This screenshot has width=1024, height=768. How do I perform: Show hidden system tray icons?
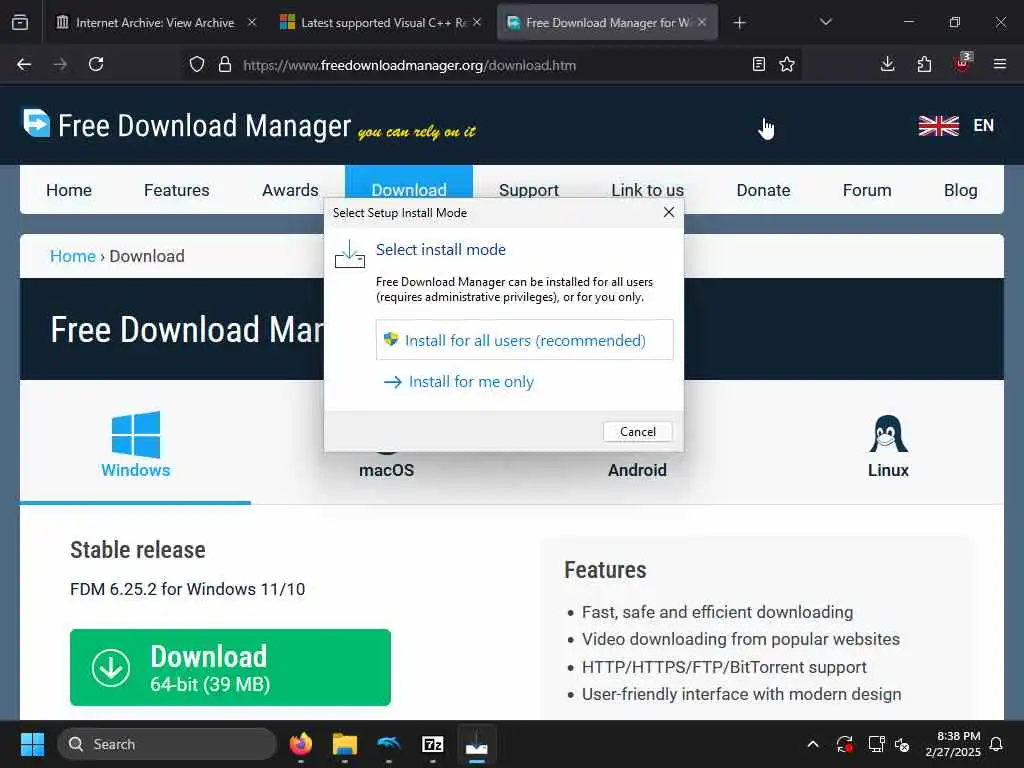click(x=813, y=744)
